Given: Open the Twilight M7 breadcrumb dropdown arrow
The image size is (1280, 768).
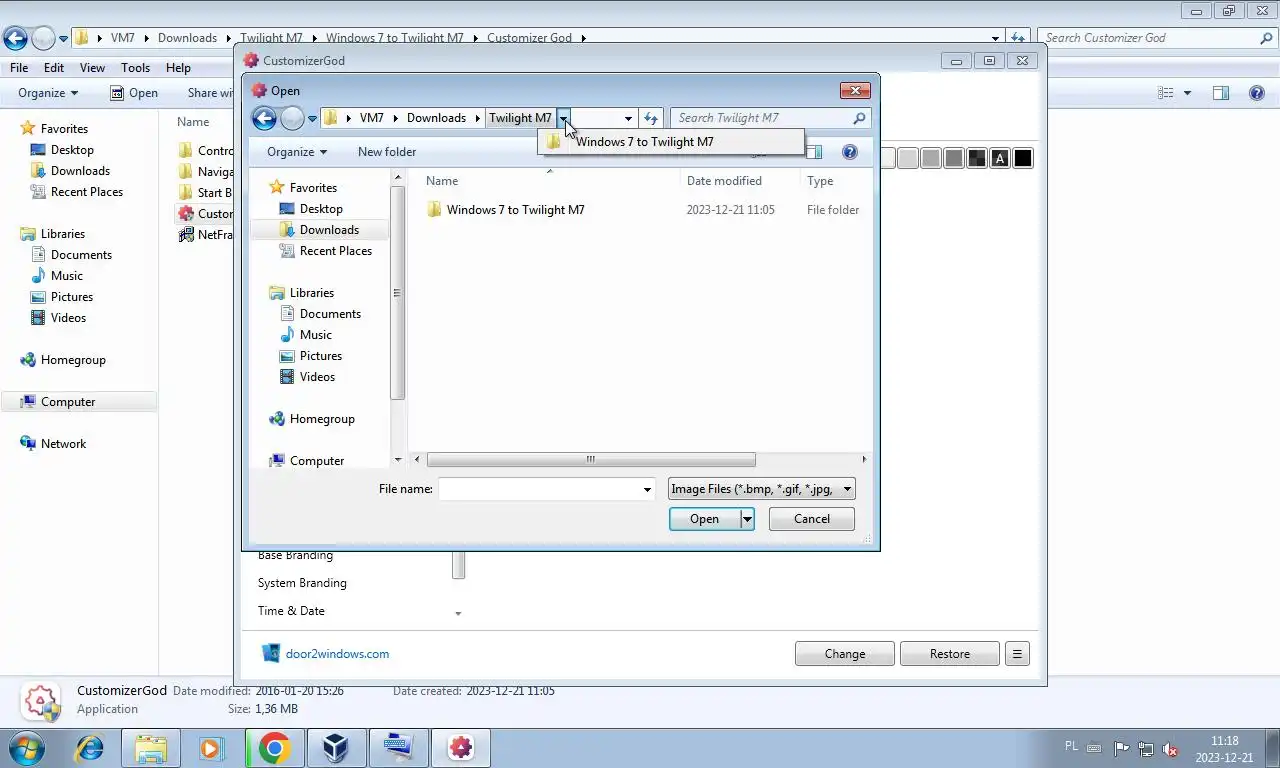Looking at the screenshot, I should (563, 118).
